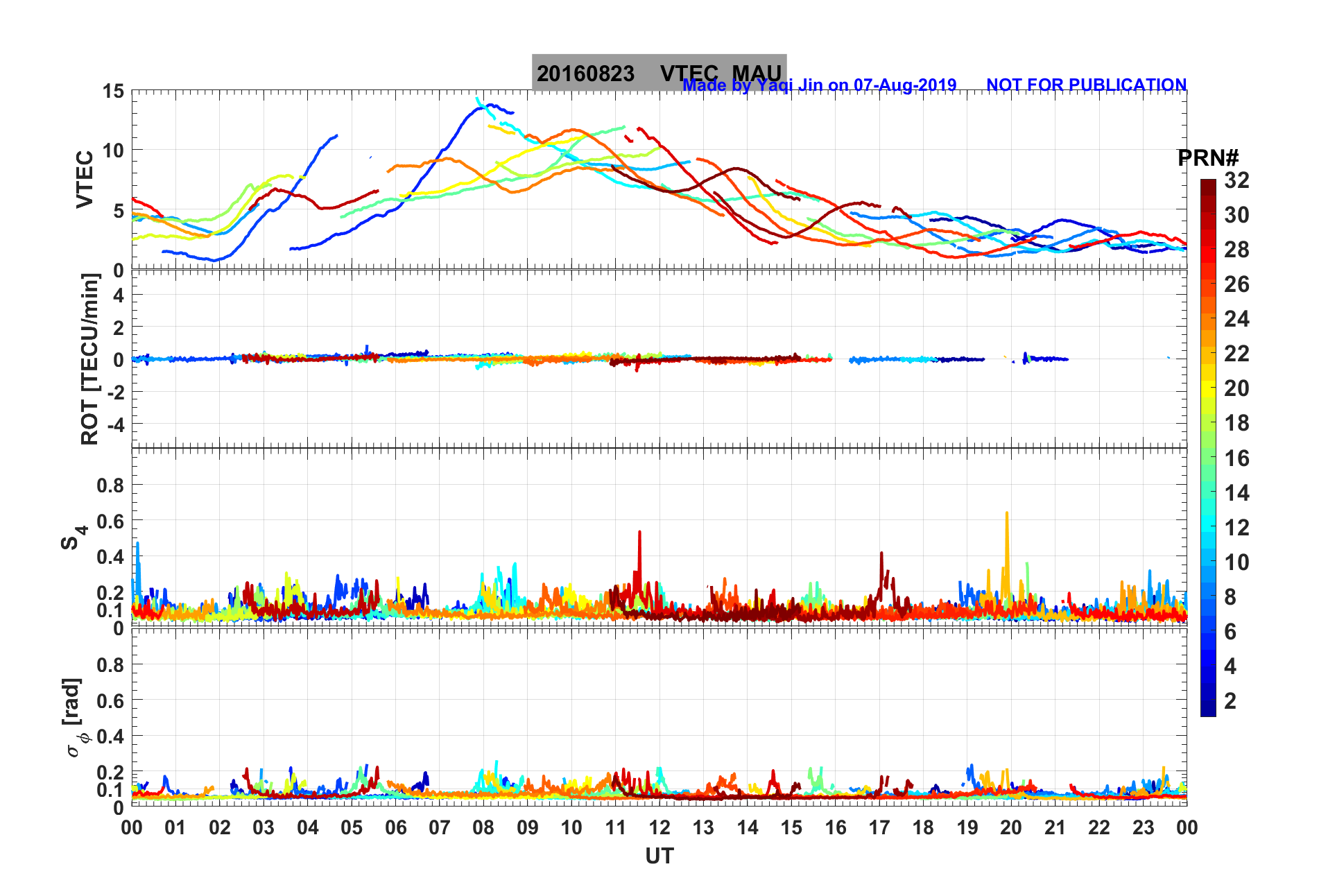
Task: Click ROT axis tick value -4
Action: coord(115,424)
